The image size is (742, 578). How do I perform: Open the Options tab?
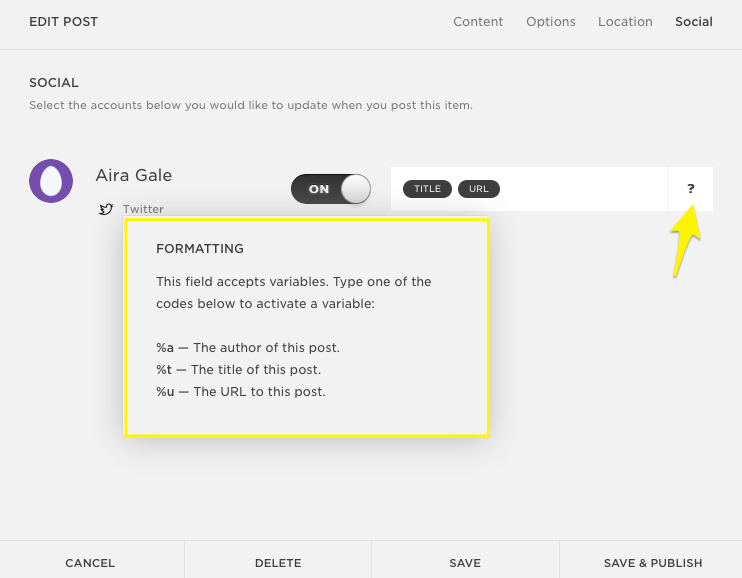pyautogui.click(x=551, y=22)
